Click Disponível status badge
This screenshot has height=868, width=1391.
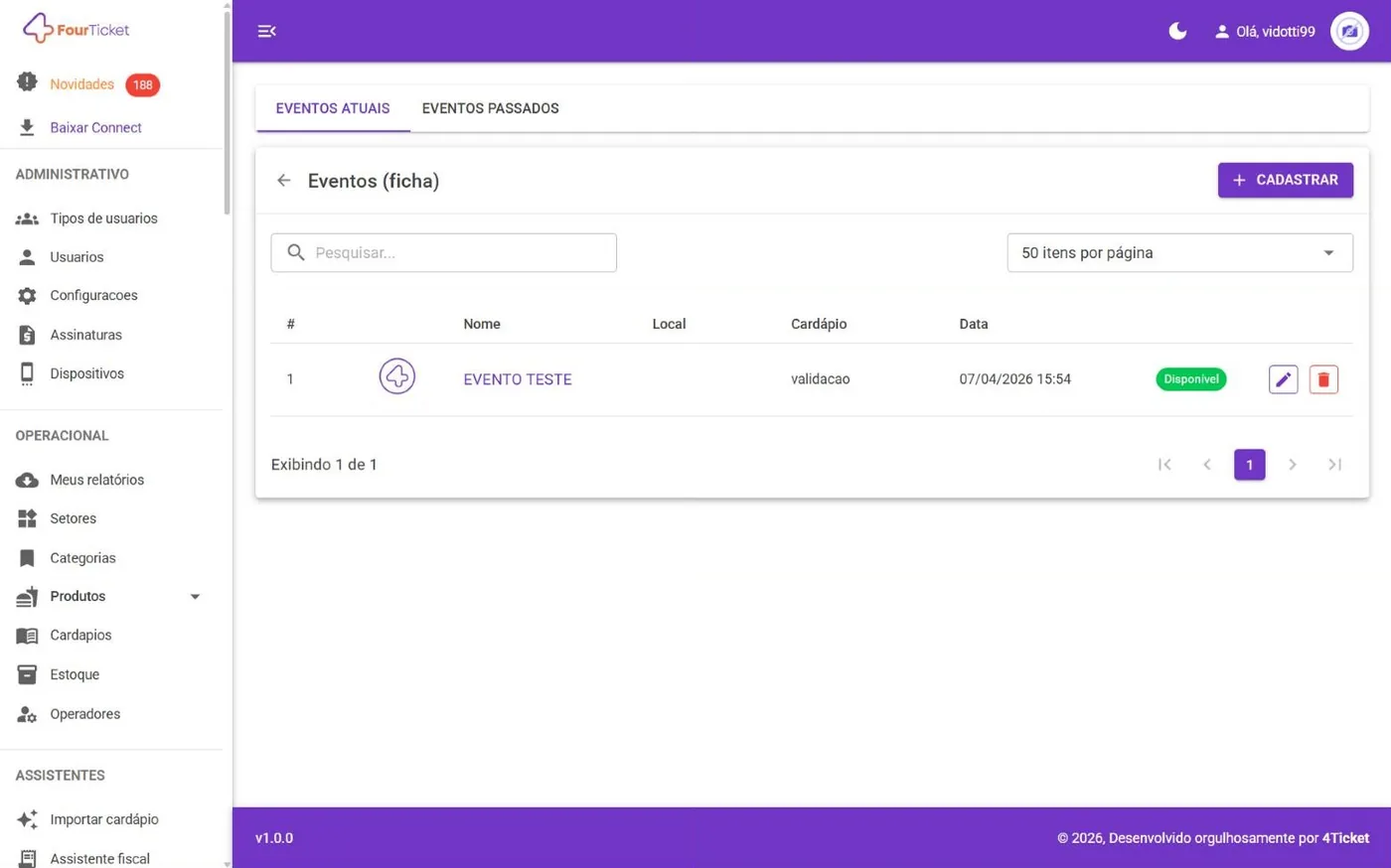point(1190,379)
